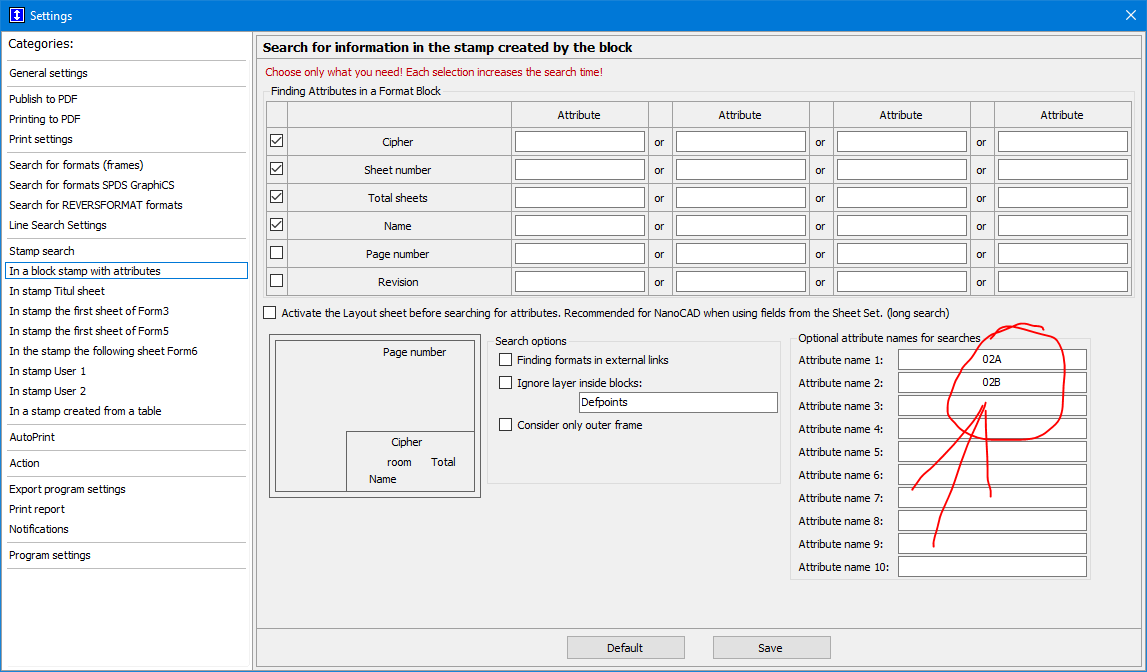Click fourth Attribute field in Page number row
The image size is (1147, 672).
1062,254
